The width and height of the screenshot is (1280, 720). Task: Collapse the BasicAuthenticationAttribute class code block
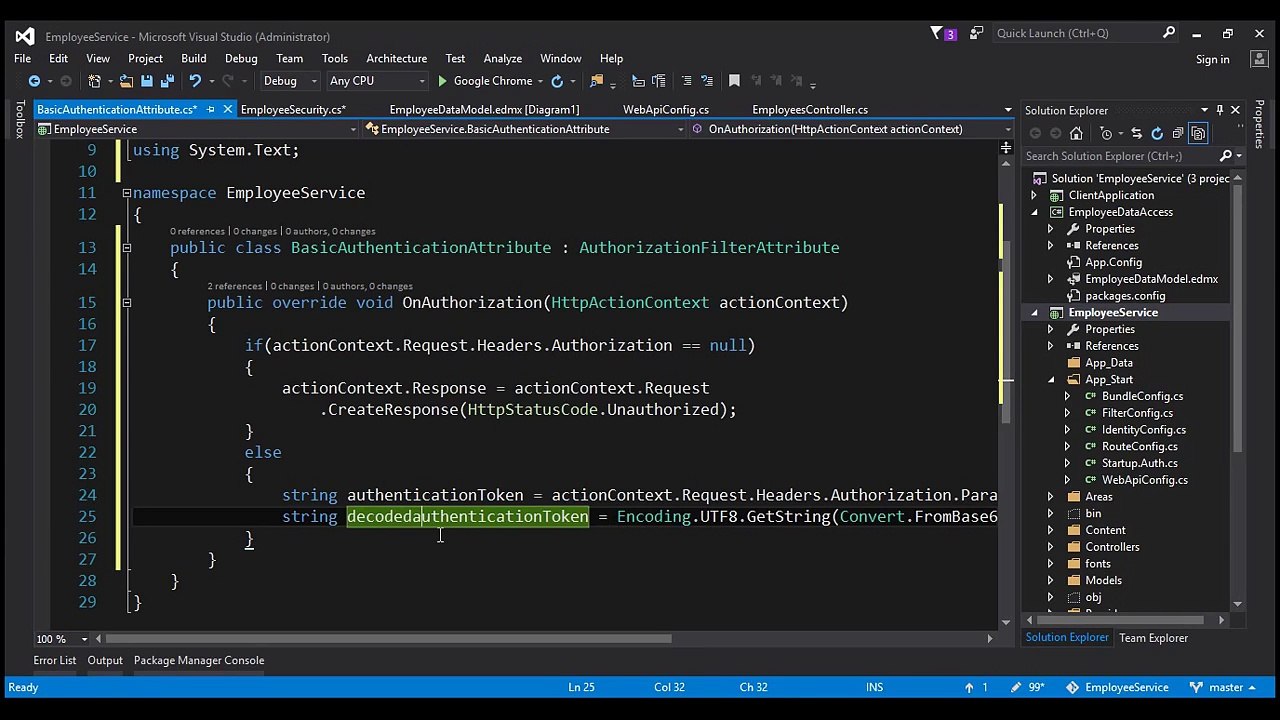[126, 248]
